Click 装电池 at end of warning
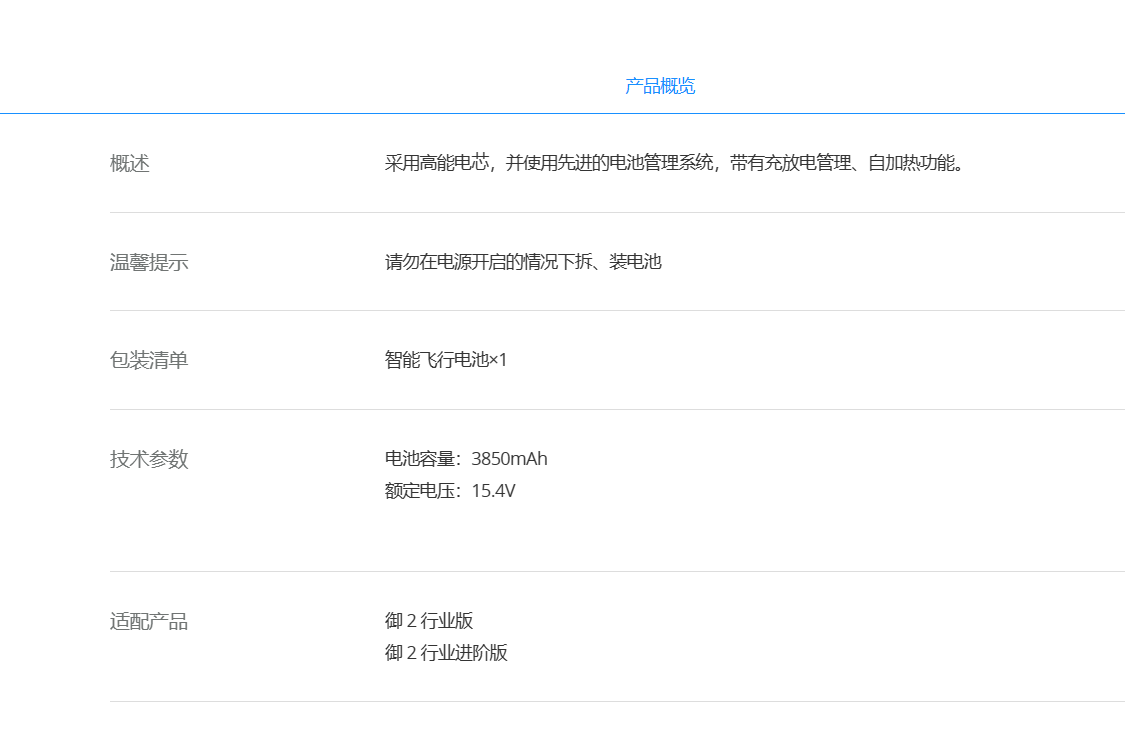This screenshot has height=744, width=1125. click(636, 262)
